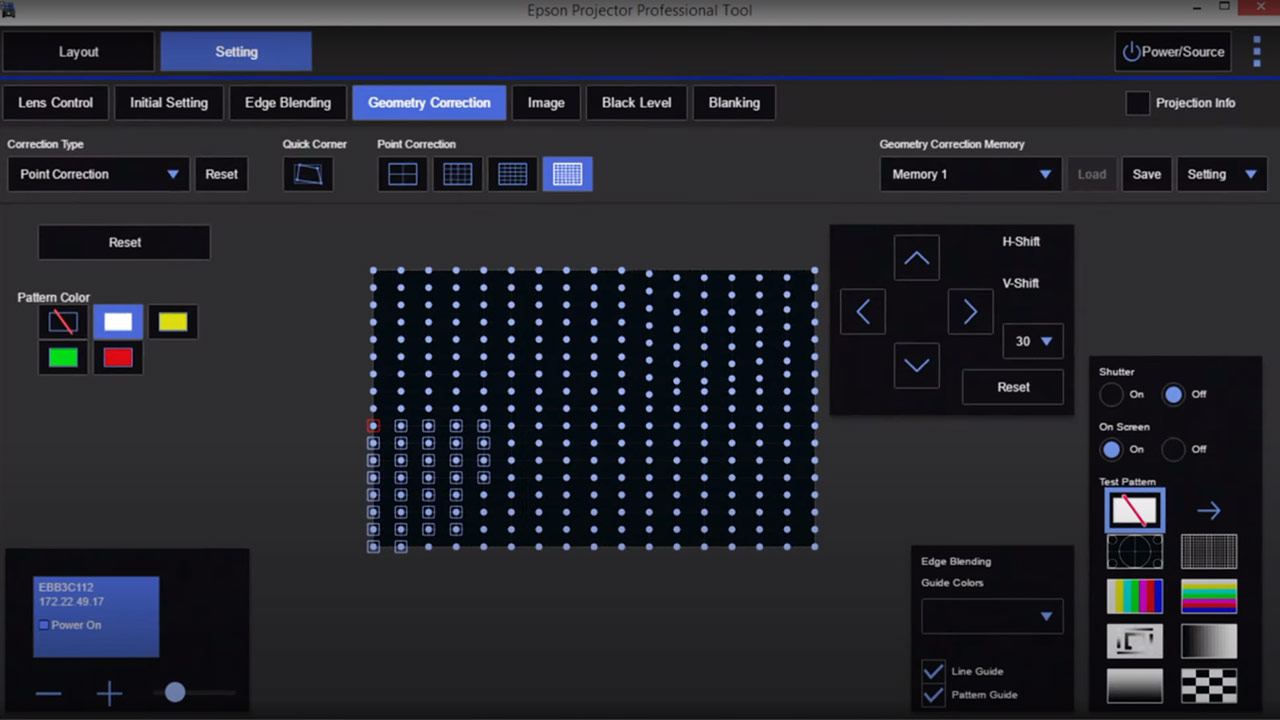The height and width of the screenshot is (720, 1280).
Task: Open the Lens Control tab
Action: tap(56, 103)
